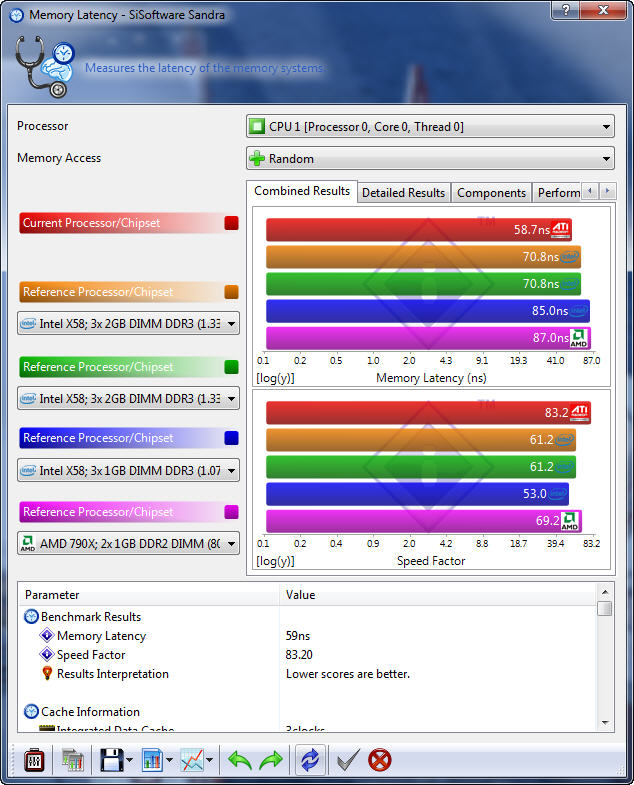Viewport: 634px width, 785px height.
Task: Open the green reference Intel X58 3x 2GB dropdown
Action: click(x=128, y=399)
